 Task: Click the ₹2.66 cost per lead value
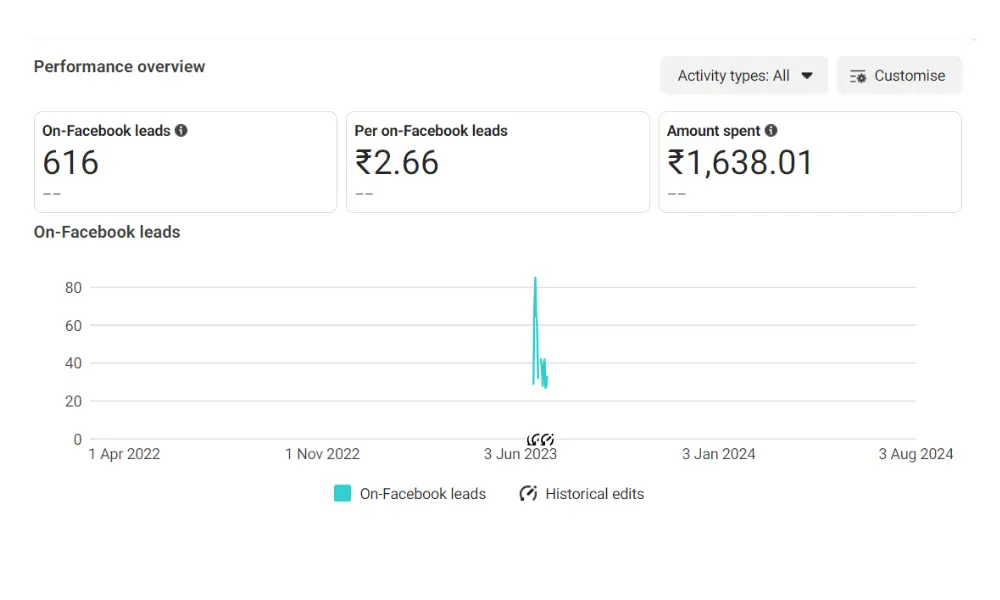(397, 162)
